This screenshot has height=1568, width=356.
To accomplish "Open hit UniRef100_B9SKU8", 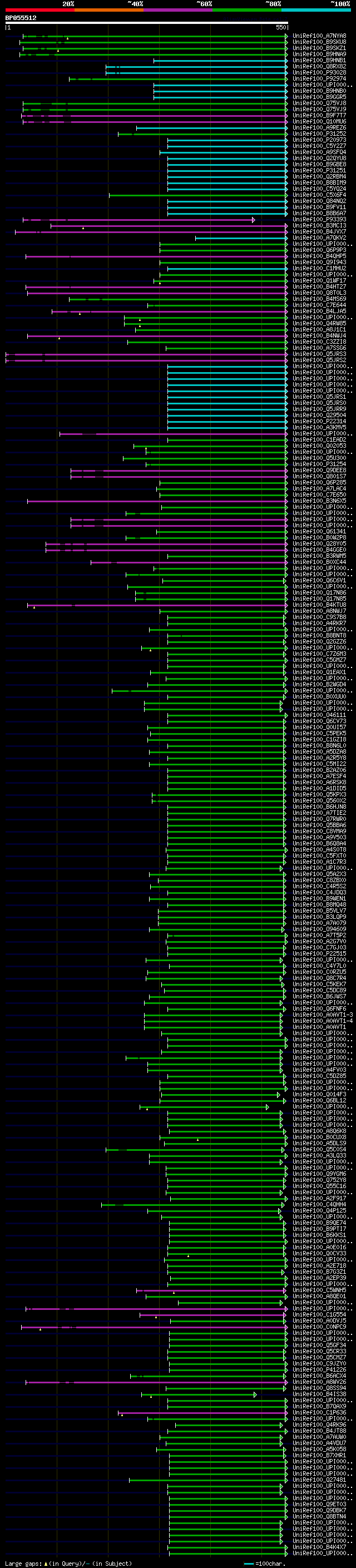I will pos(319,42).
